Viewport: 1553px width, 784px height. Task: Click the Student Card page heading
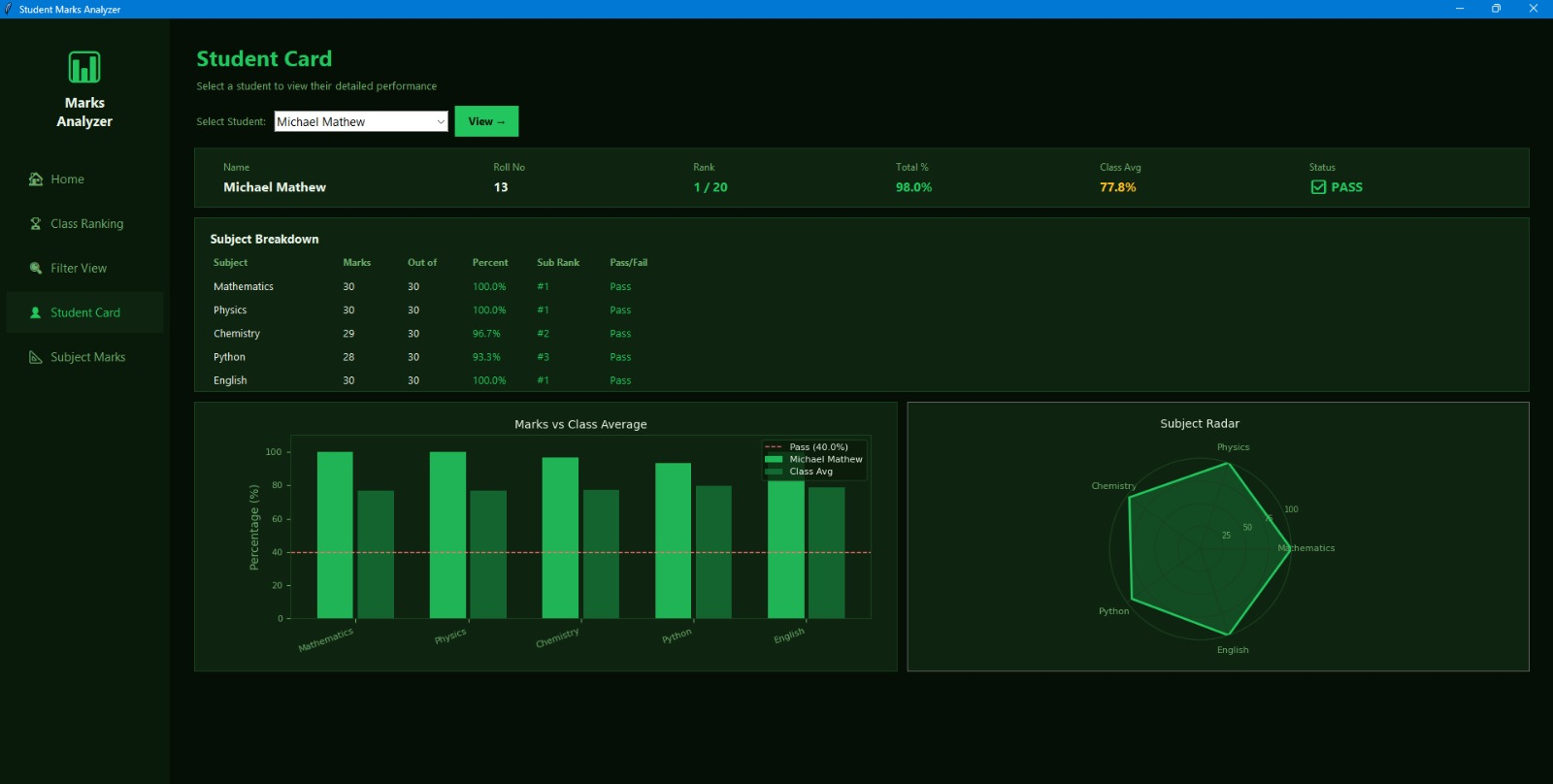click(x=264, y=59)
